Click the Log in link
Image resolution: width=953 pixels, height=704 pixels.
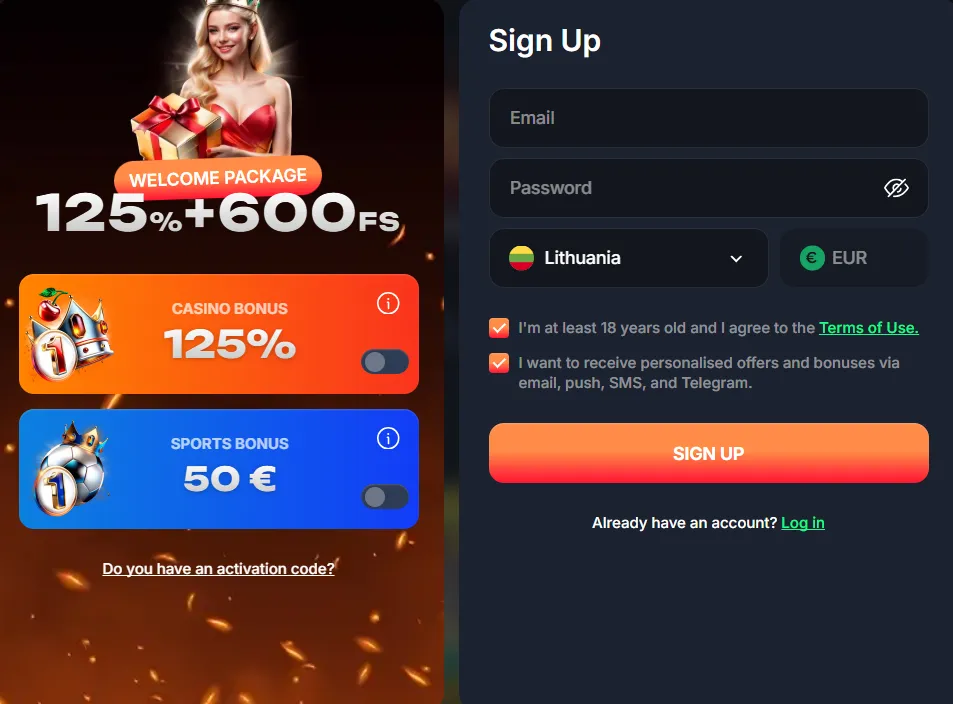pyautogui.click(x=802, y=523)
